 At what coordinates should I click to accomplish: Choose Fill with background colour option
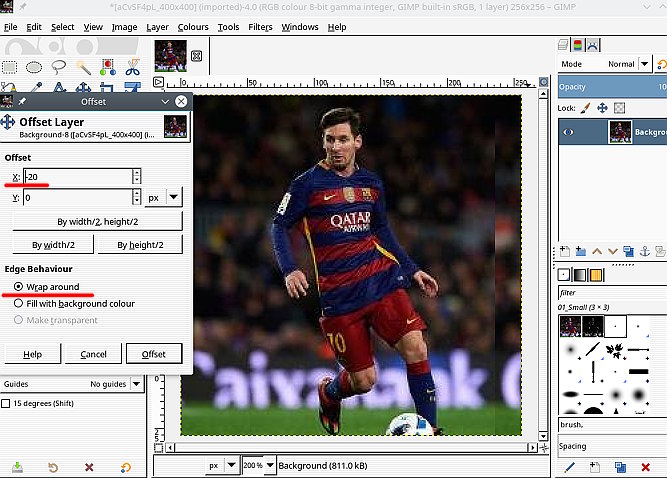pos(19,303)
